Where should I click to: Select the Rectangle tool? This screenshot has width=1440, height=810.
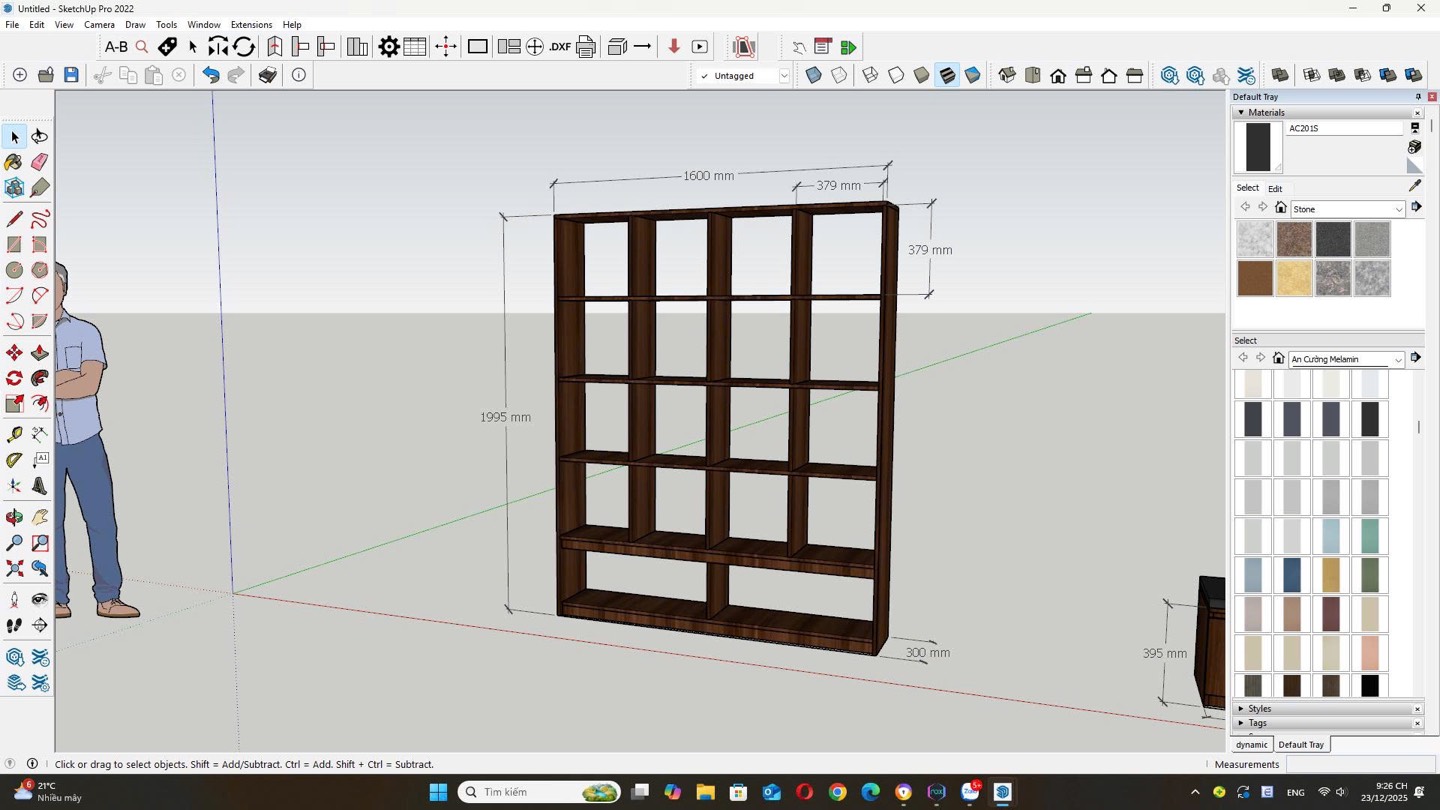pyautogui.click(x=14, y=244)
